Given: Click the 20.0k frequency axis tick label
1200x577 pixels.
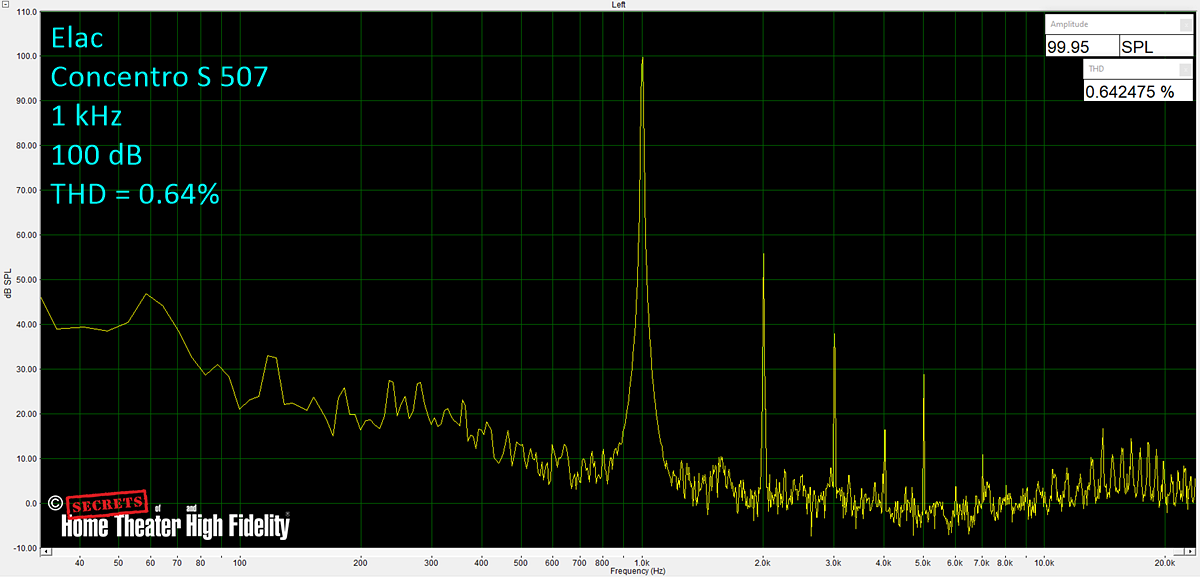Looking at the screenshot, I should point(1164,562).
